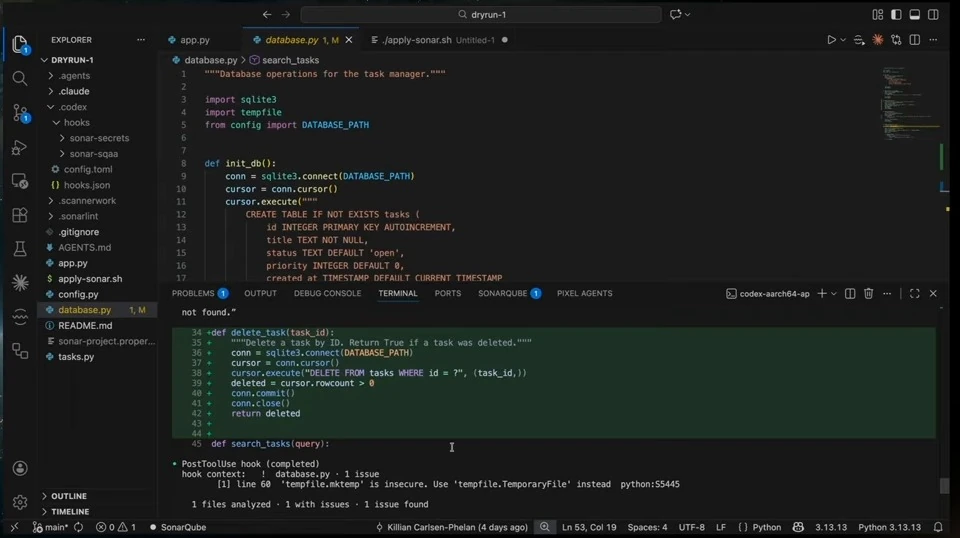
Task: Kill terminal with the trash icon
Action: pos(868,294)
